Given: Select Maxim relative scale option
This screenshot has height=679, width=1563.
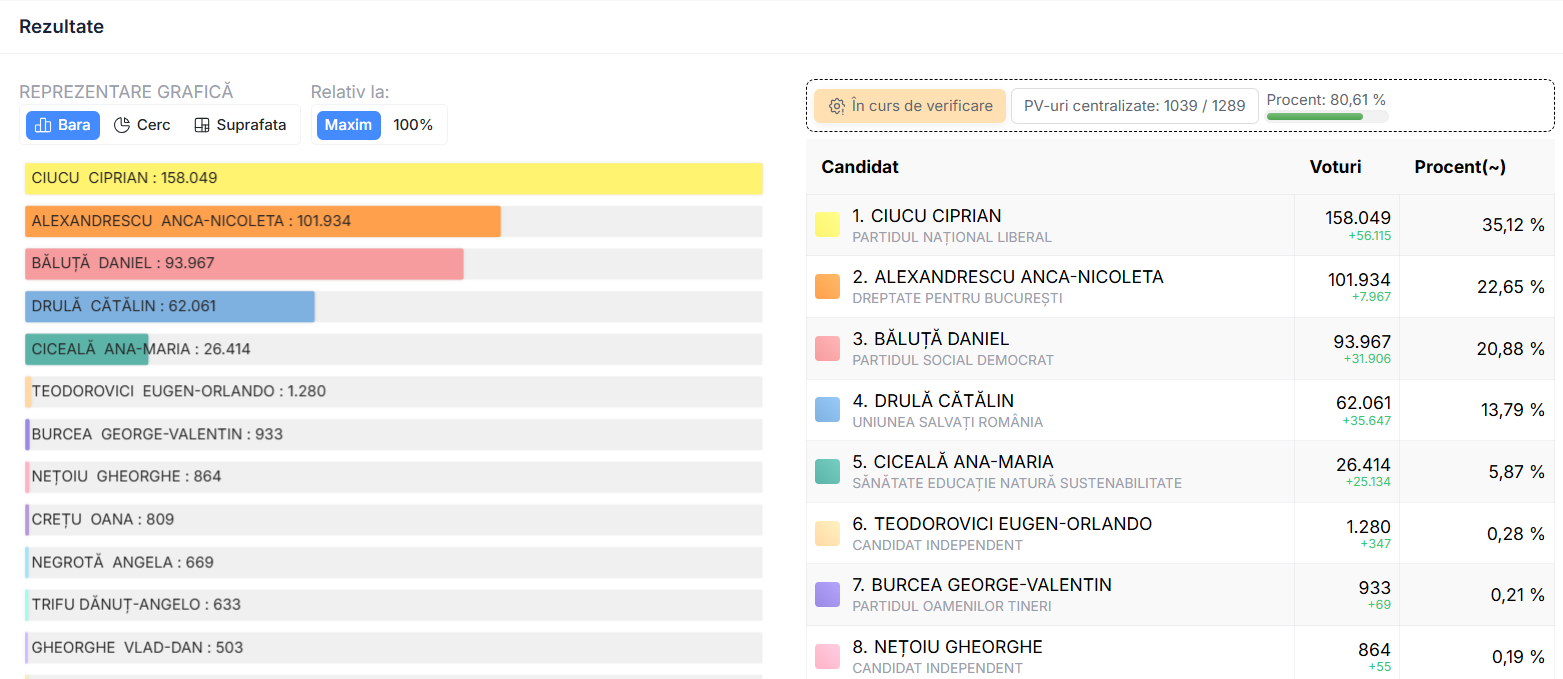Looking at the screenshot, I should point(348,125).
